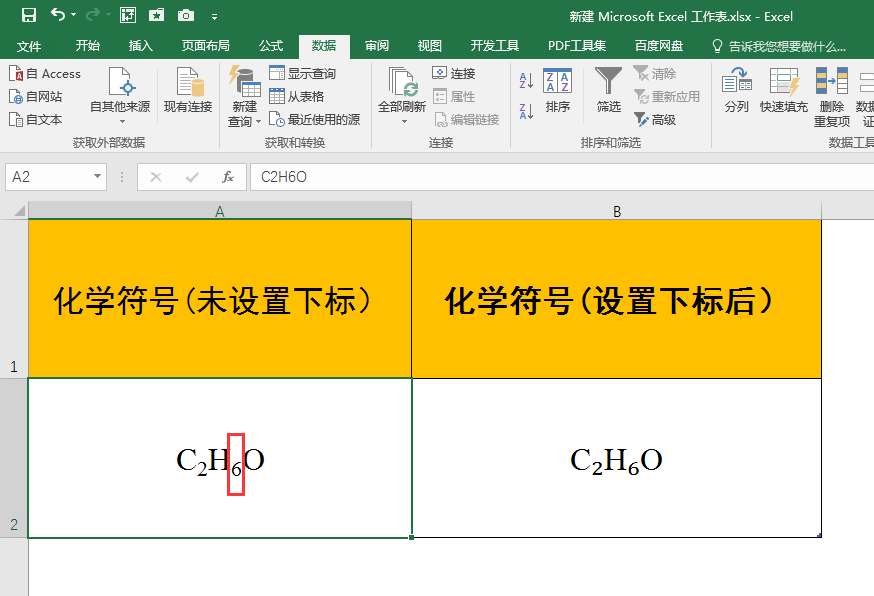
Task: Click 显示查询 button
Action: pyautogui.click(x=302, y=74)
